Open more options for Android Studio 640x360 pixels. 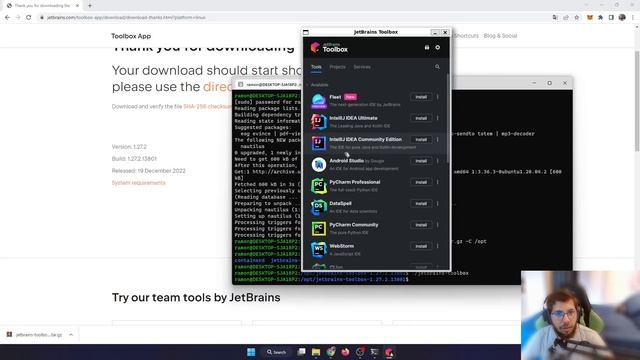[x=438, y=161]
